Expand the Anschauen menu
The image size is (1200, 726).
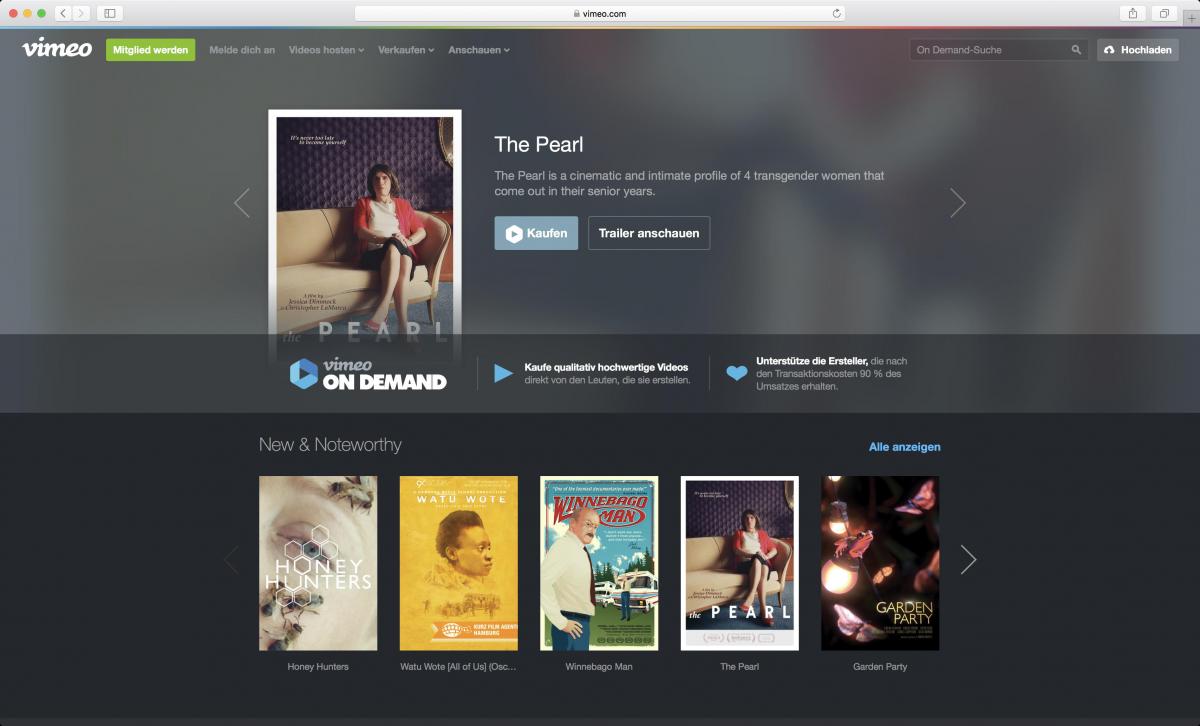[479, 50]
